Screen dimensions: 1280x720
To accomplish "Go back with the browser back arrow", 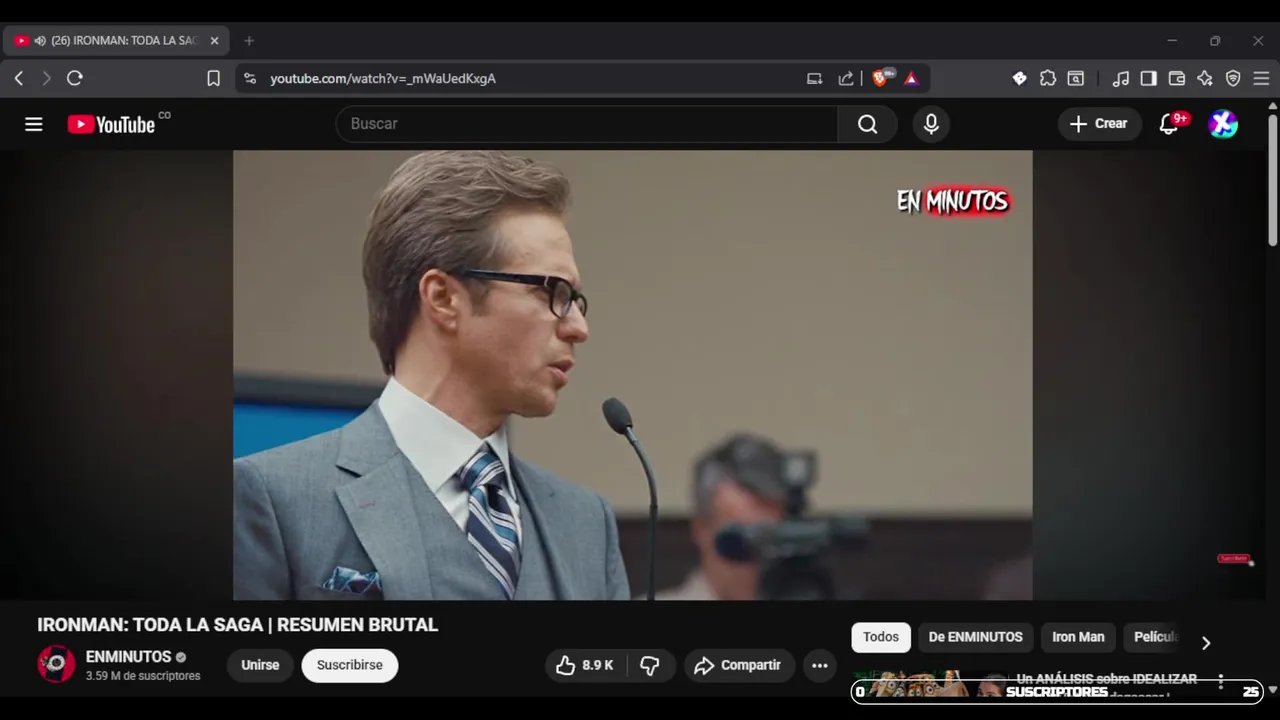I will (19, 78).
